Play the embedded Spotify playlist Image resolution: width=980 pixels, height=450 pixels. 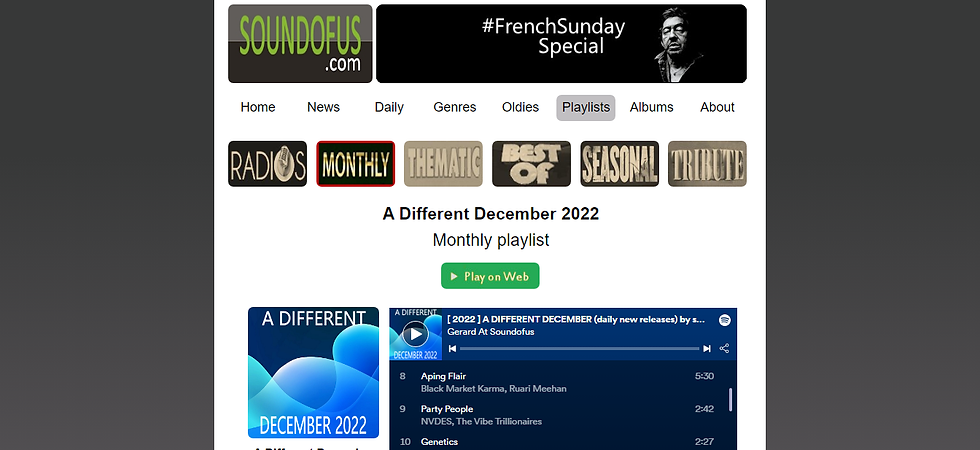click(415, 334)
